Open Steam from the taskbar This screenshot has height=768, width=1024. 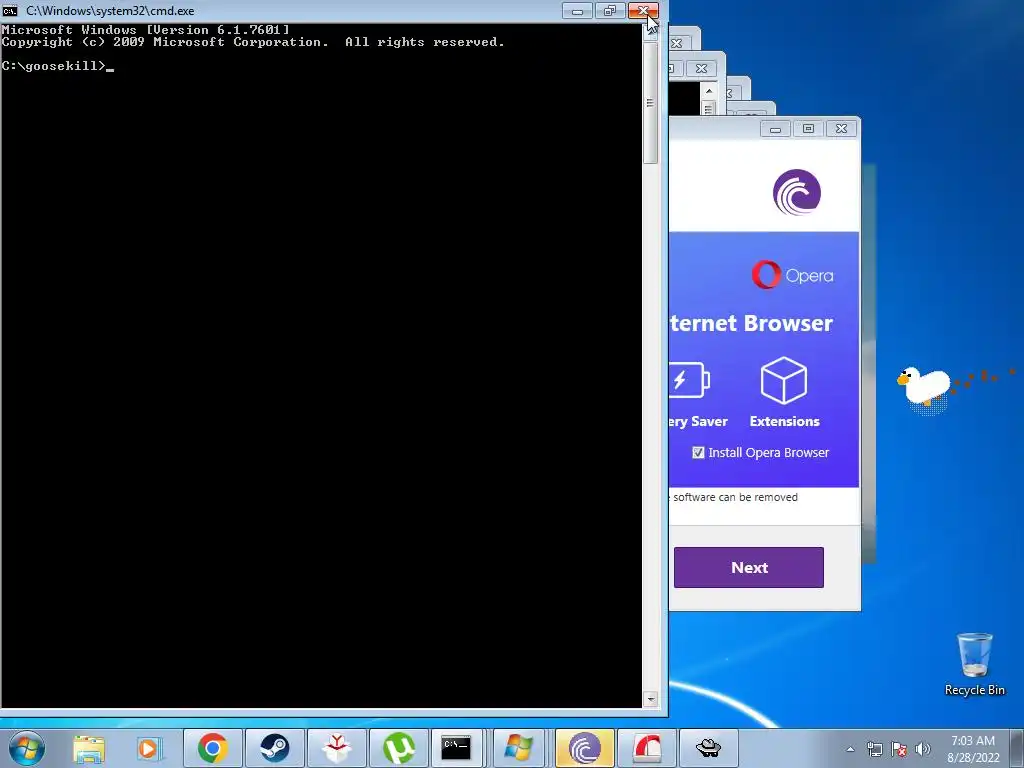coord(274,748)
